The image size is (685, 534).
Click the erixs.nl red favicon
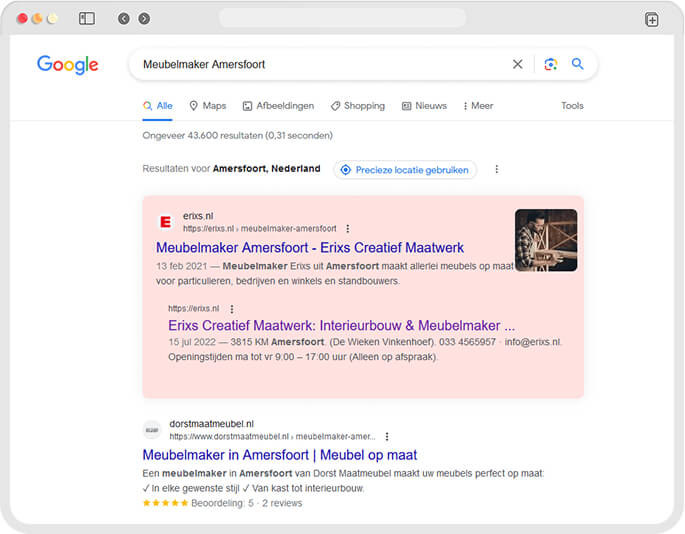point(165,222)
